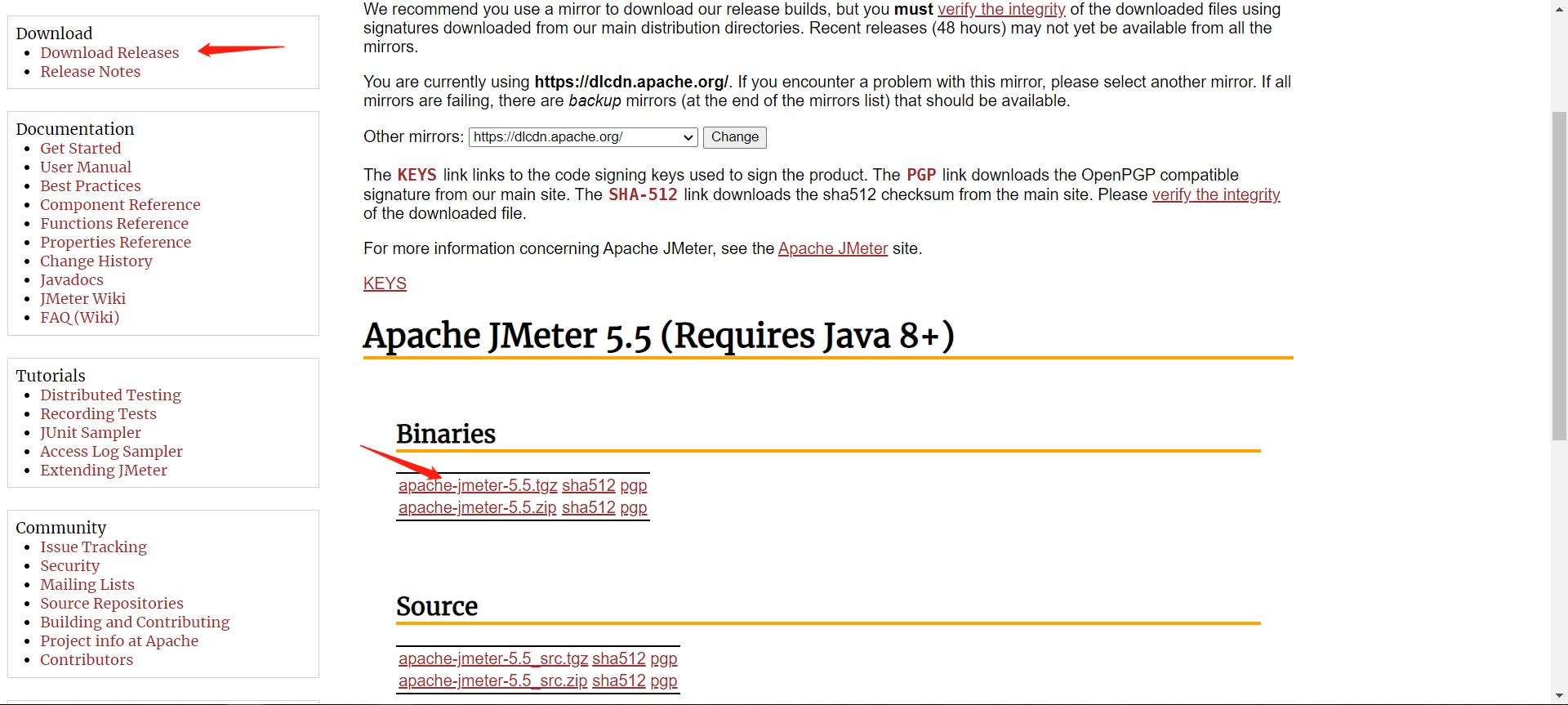Expand the Other mirrors dropdown

(583, 137)
